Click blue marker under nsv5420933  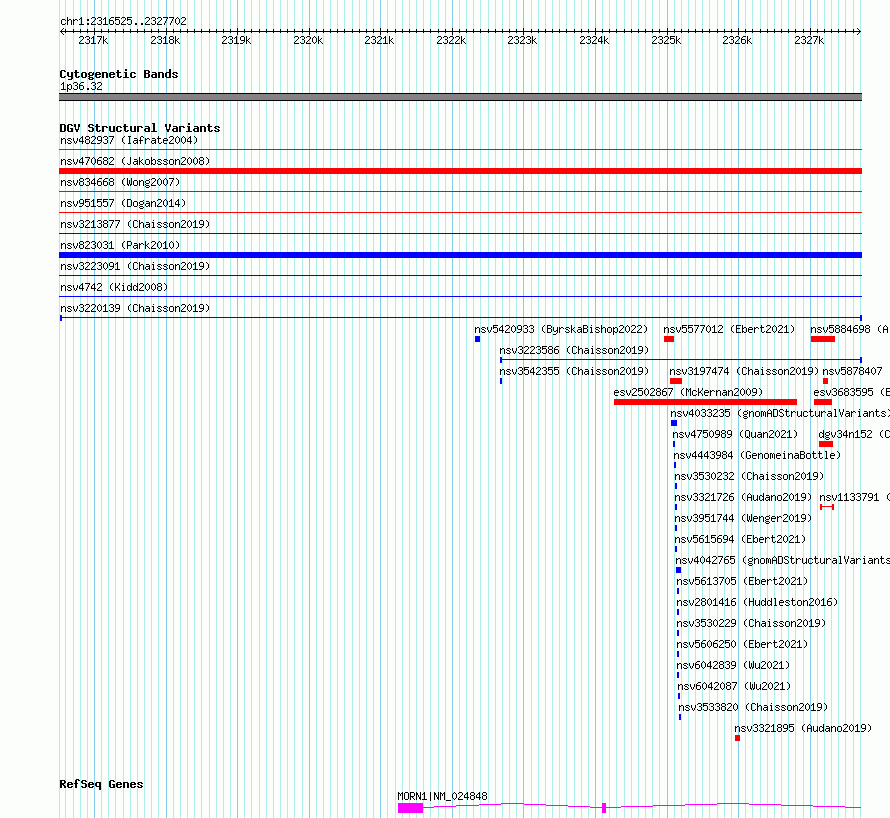click(x=477, y=339)
